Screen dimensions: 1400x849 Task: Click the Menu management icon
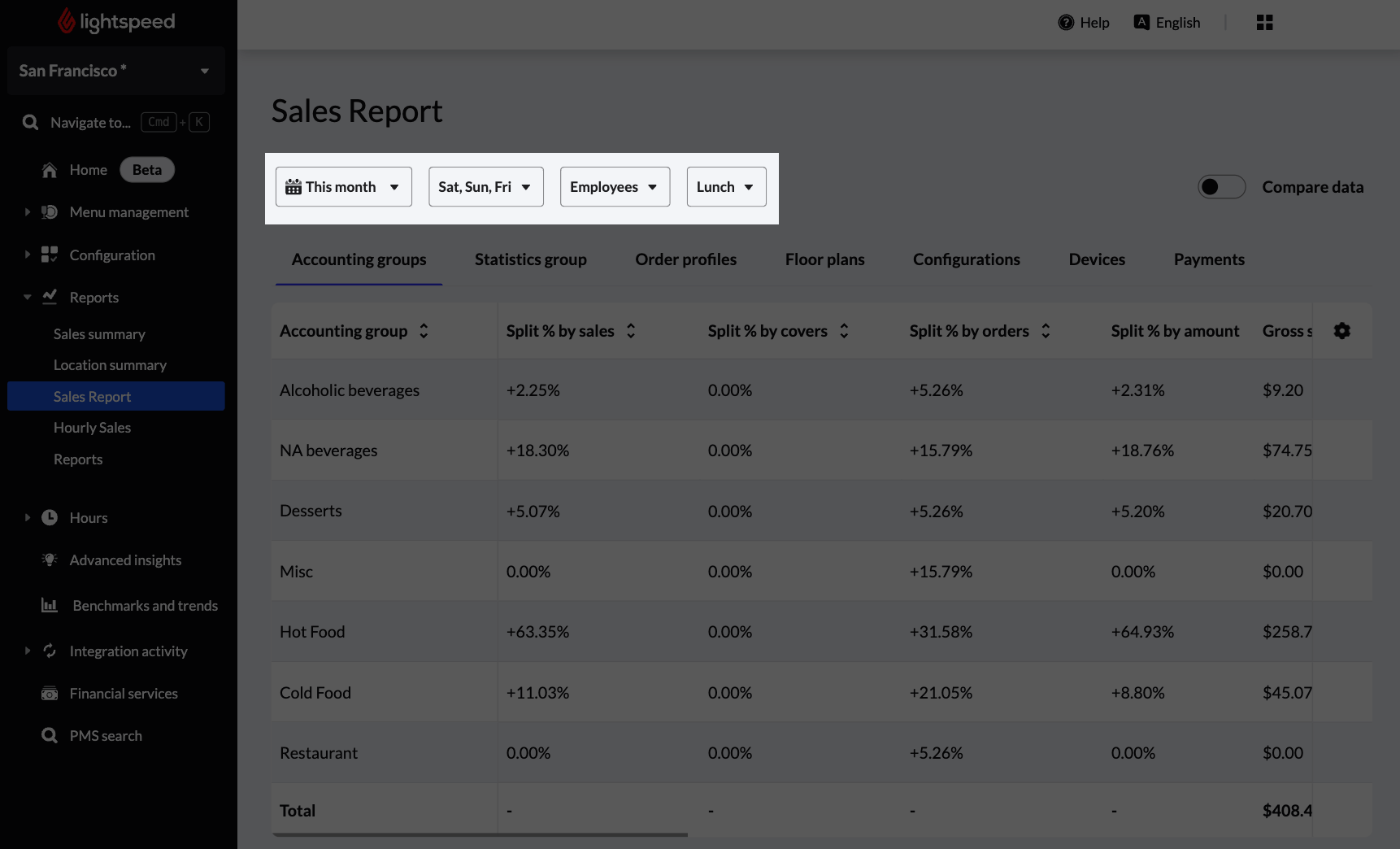50,212
